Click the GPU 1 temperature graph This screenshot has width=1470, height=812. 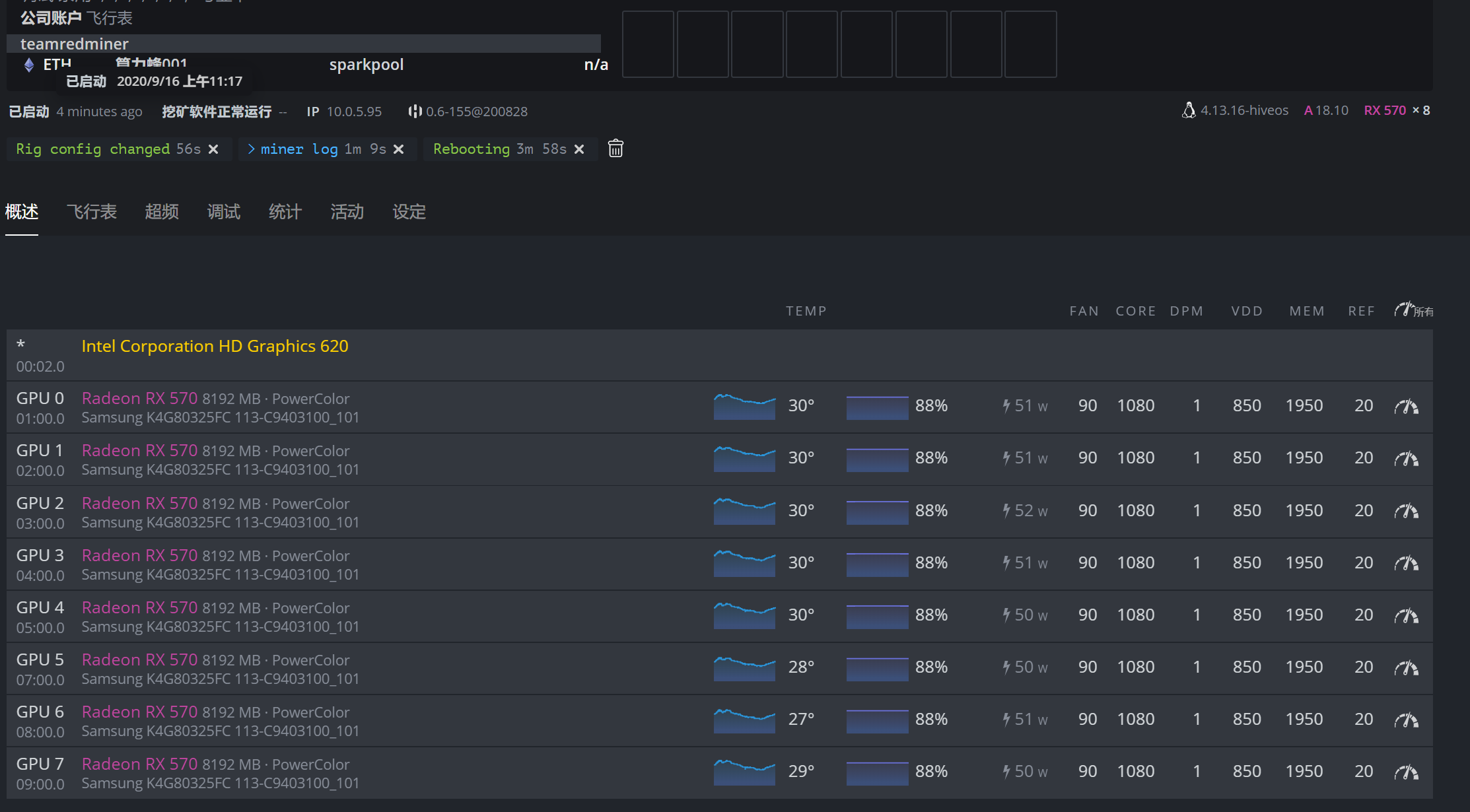[744, 459]
